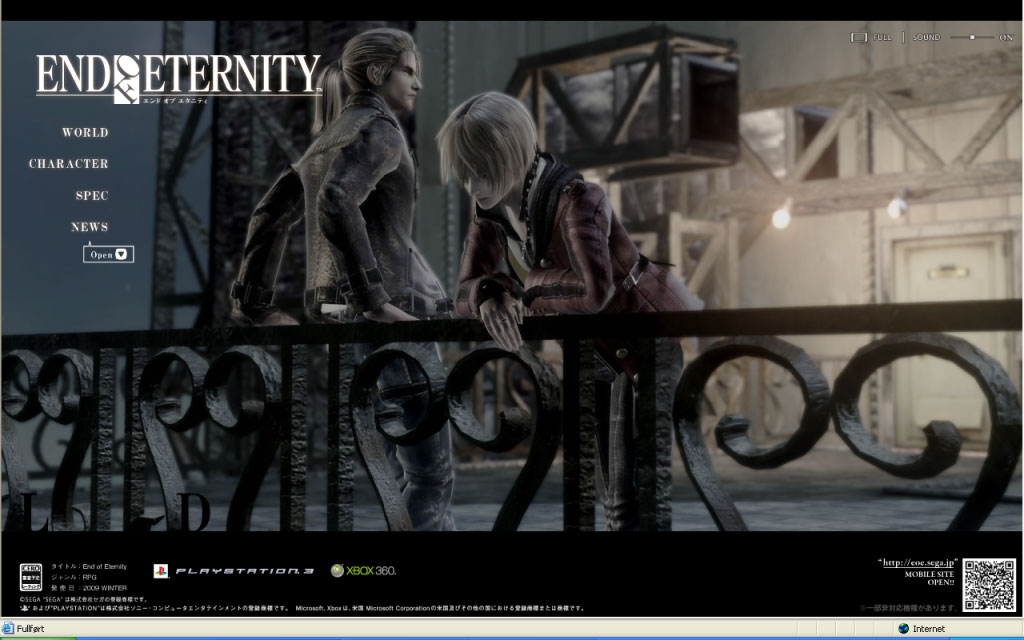
Task: Click MOBILE SITE OPEN!! text
Action: tap(929, 578)
